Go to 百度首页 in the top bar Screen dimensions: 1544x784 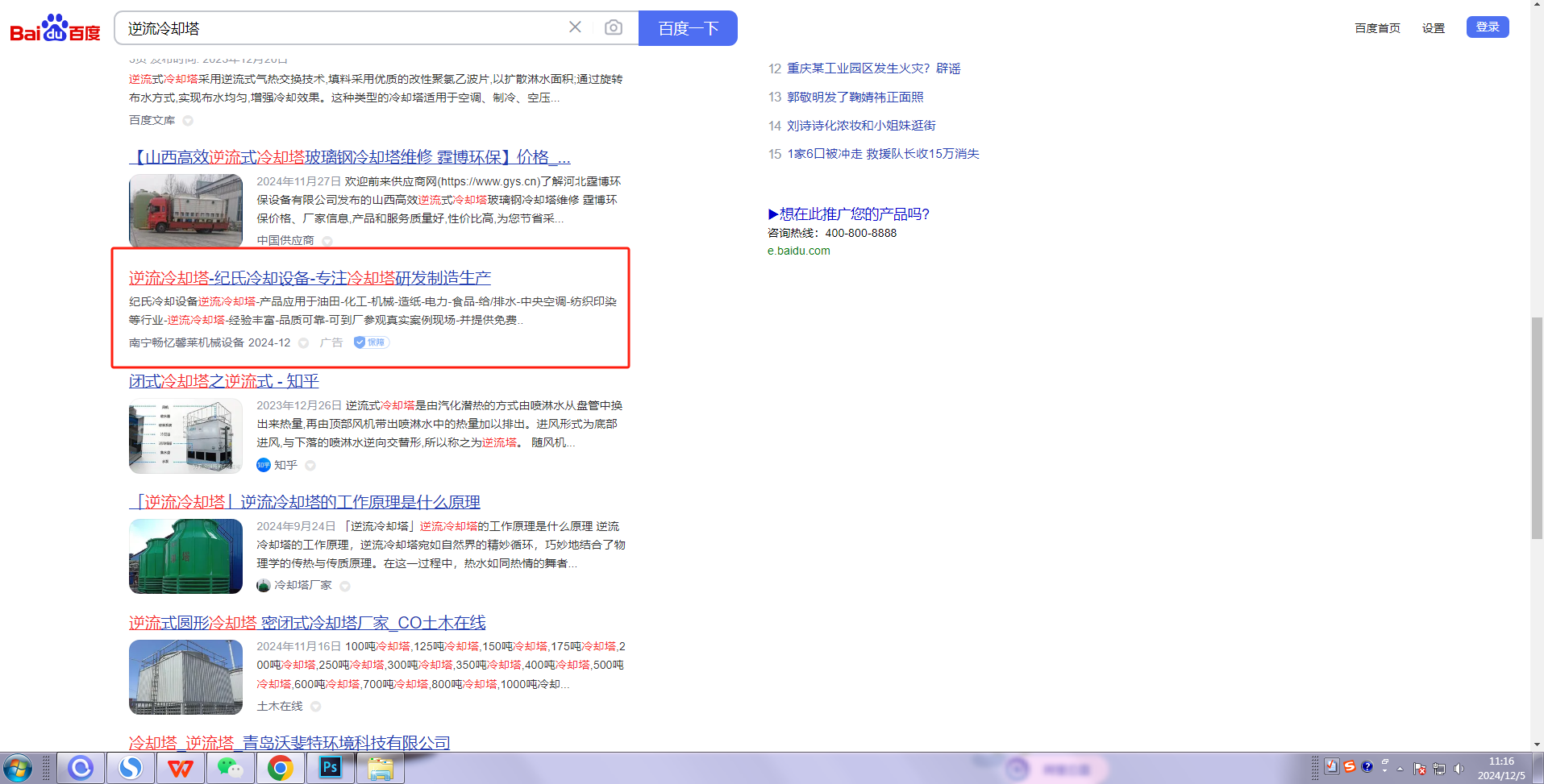[1377, 28]
